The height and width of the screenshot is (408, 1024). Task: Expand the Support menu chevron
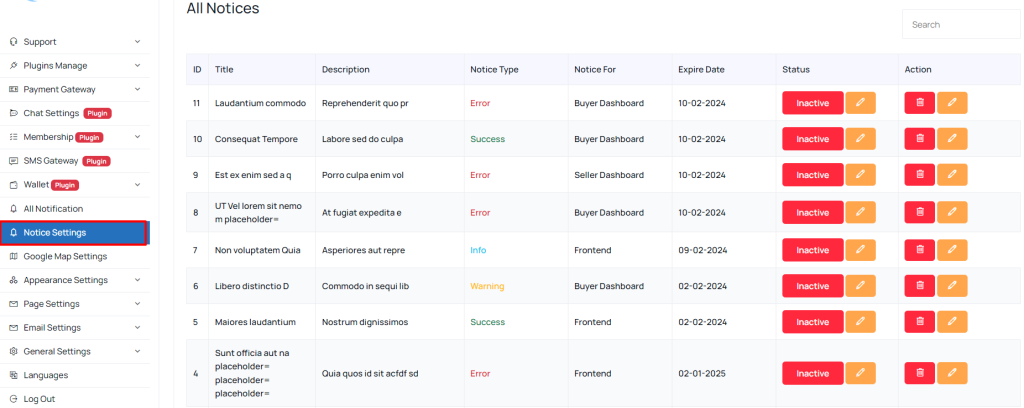point(137,42)
